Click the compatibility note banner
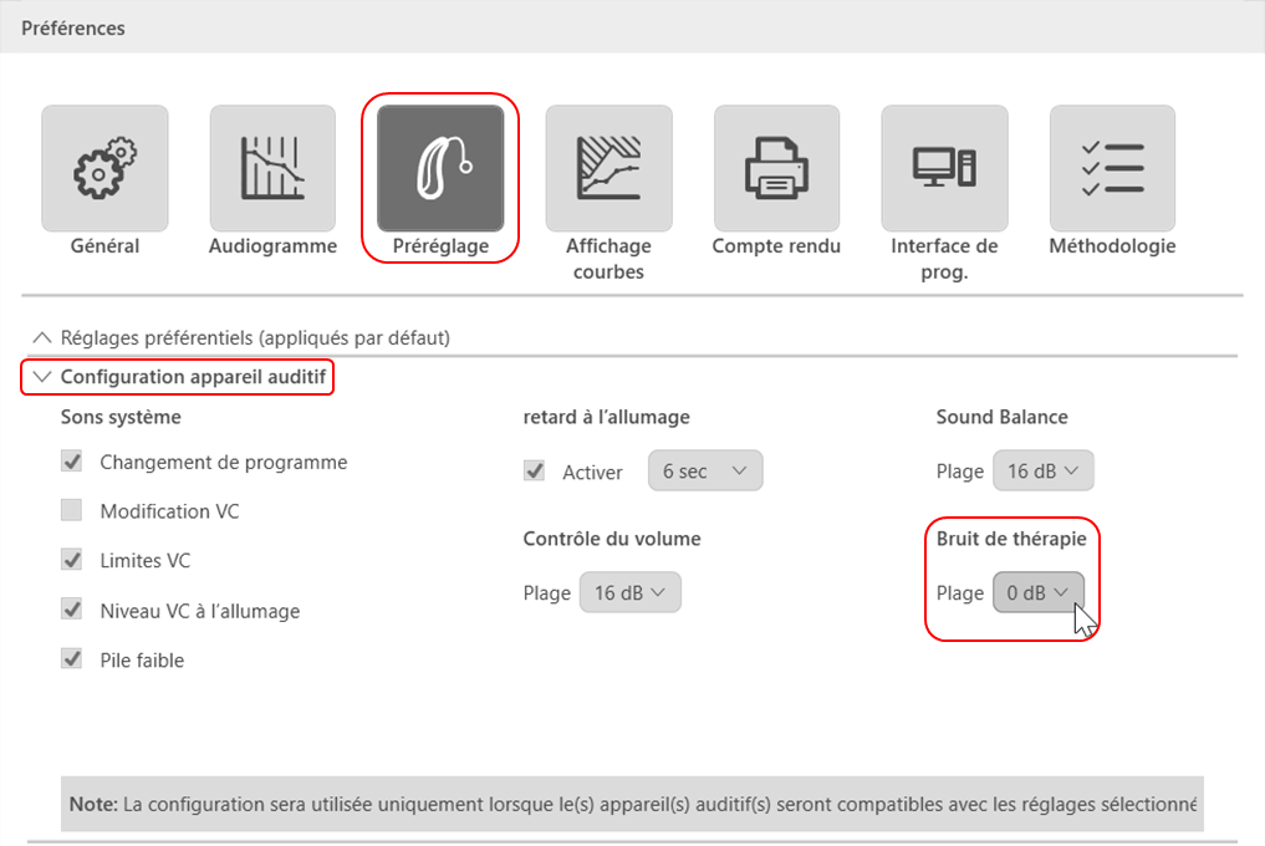This screenshot has width=1265, height=846. click(632, 803)
